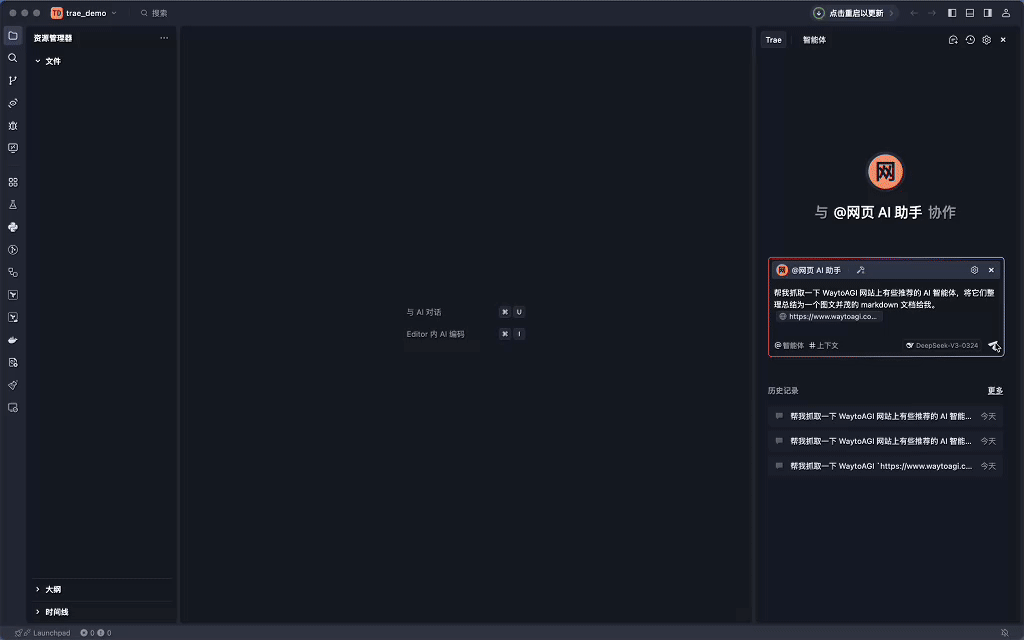This screenshot has height=640, width=1024.
Task: Open the 资源管理器 more actions ellipsis
Action: (164, 38)
